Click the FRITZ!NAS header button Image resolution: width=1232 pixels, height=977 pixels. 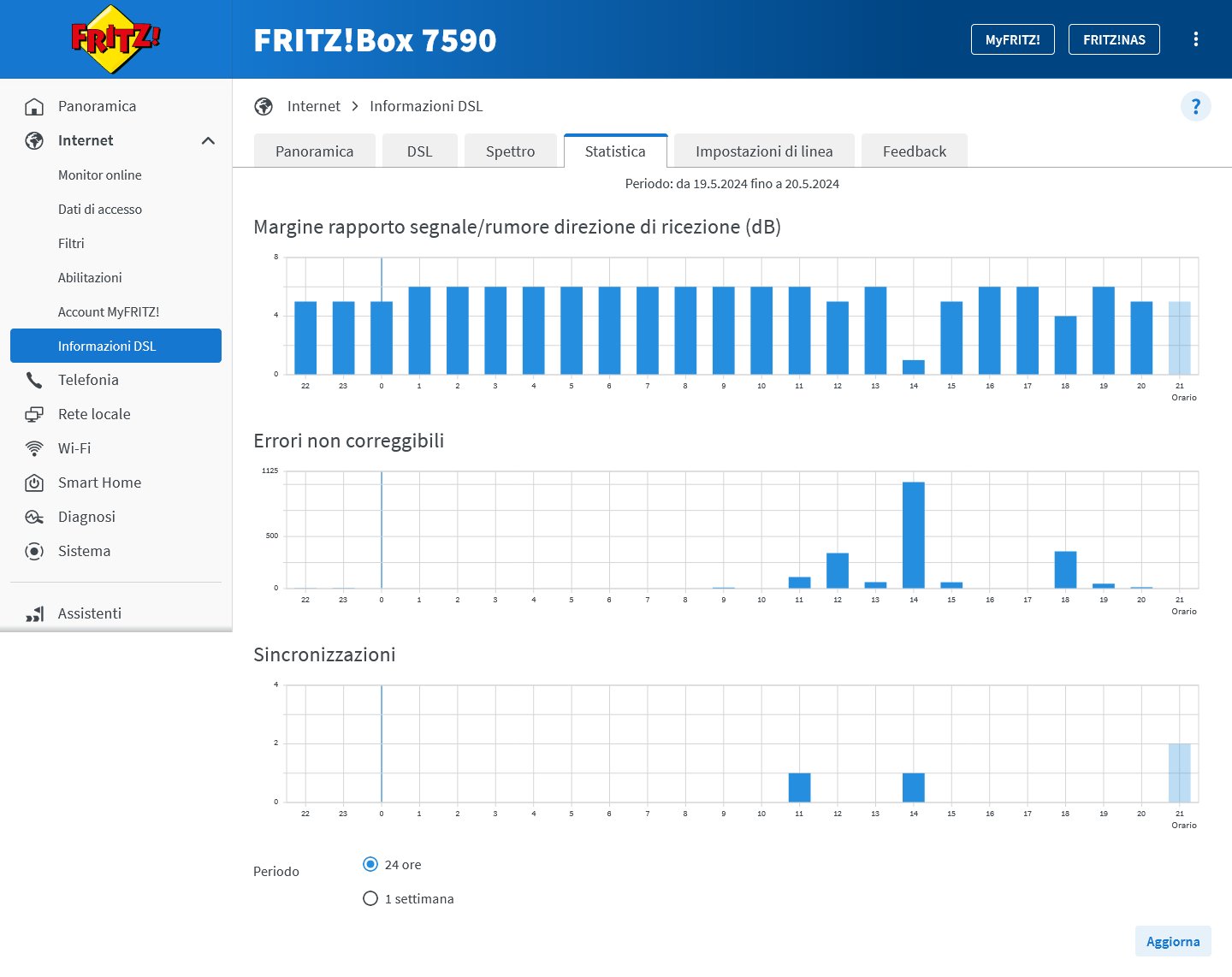point(1113,39)
